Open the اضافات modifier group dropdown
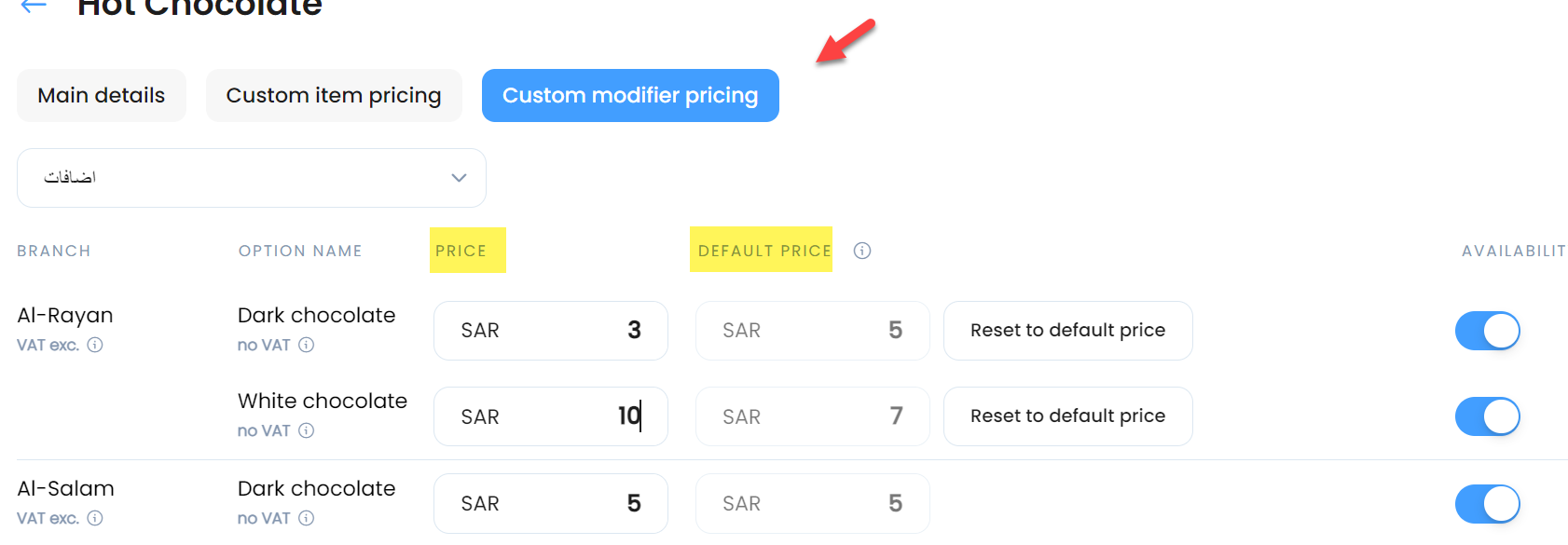1568x545 pixels. point(252,178)
